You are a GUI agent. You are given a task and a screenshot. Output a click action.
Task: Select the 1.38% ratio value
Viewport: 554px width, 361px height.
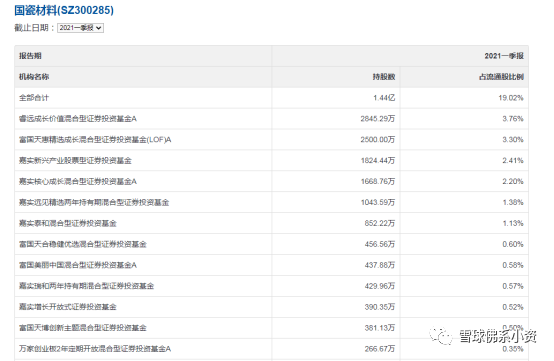(513, 202)
